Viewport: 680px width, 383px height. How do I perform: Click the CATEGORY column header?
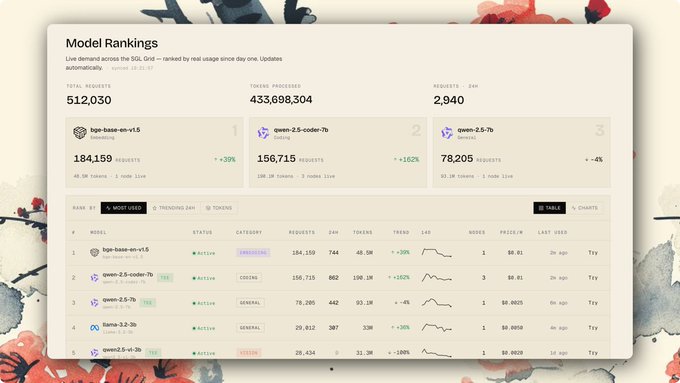tap(249, 232)
